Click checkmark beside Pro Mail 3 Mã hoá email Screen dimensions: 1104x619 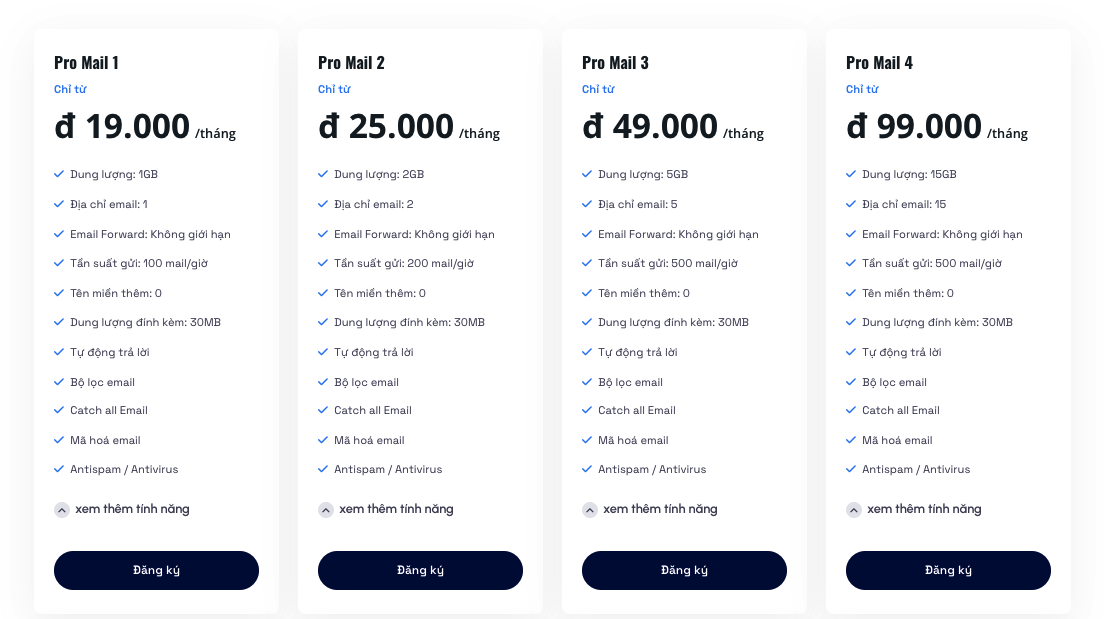coord(587,440)
